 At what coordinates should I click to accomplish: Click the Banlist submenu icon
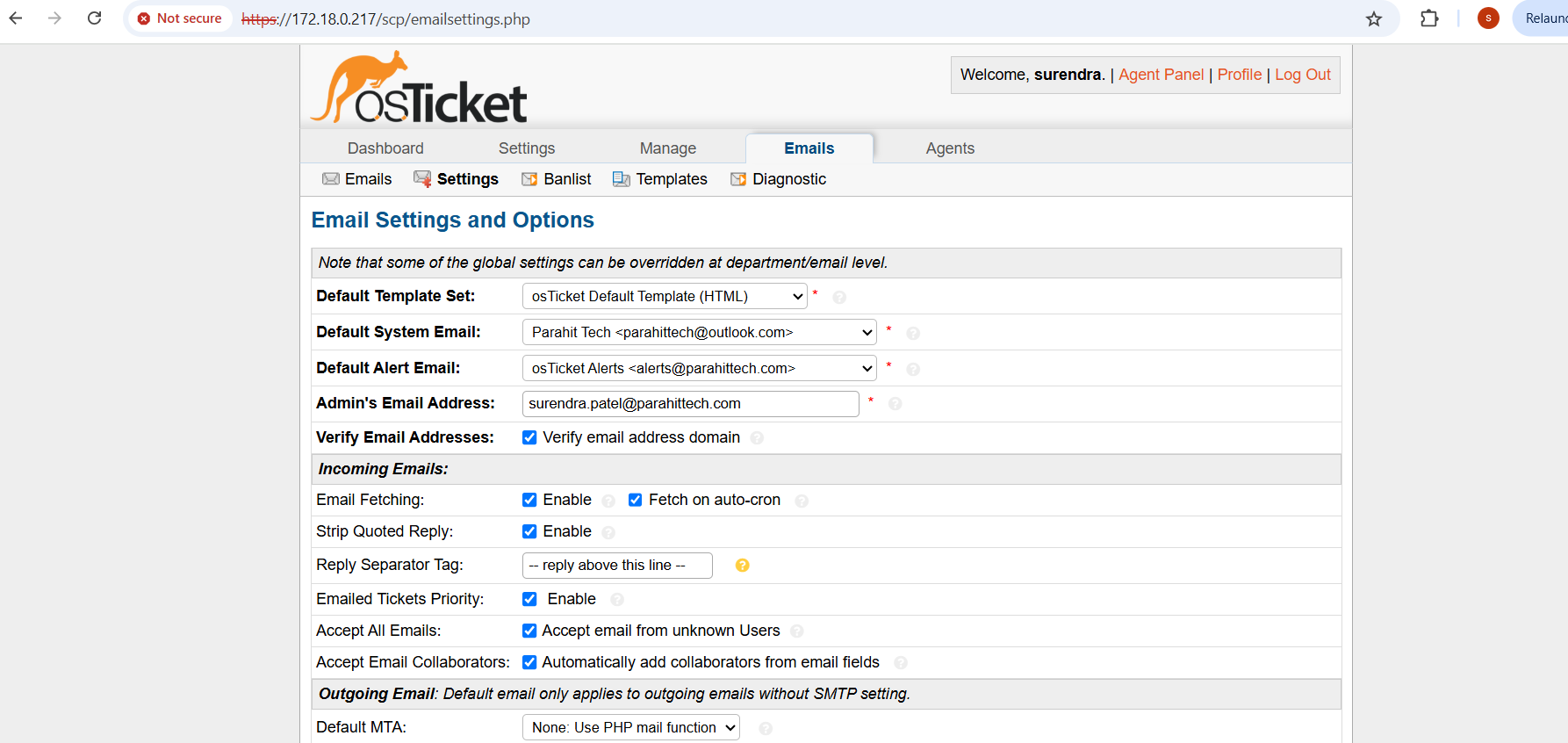(x=529, y=179)
